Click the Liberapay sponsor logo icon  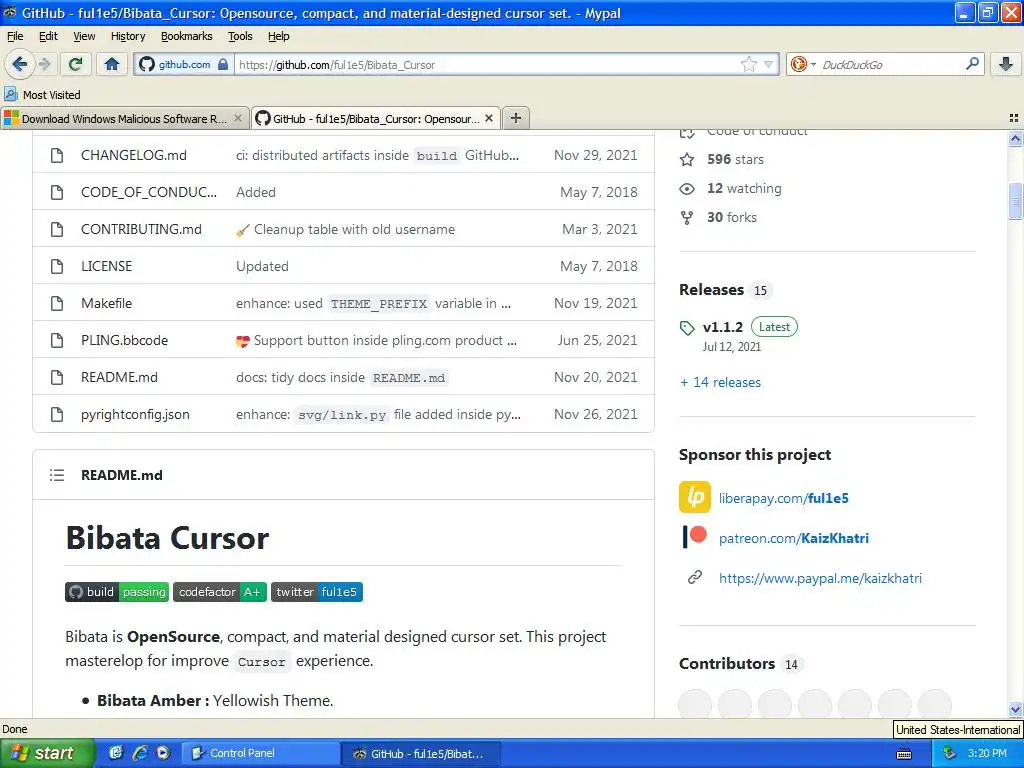coord(695,498)
